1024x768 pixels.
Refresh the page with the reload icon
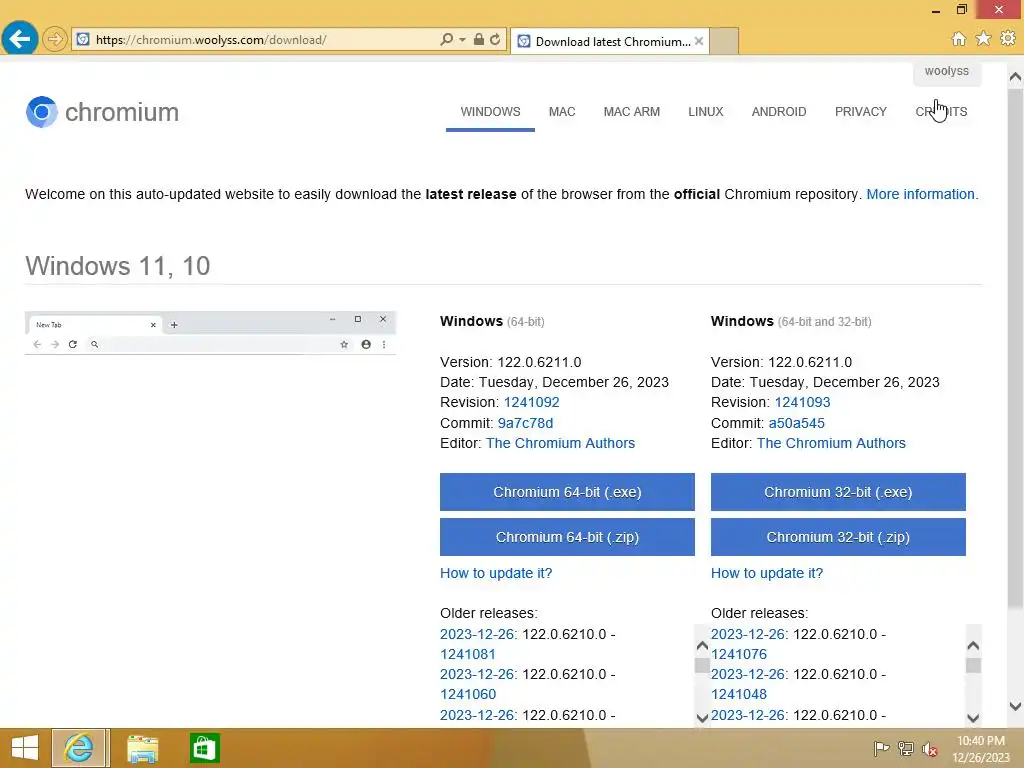pos(495,39)
